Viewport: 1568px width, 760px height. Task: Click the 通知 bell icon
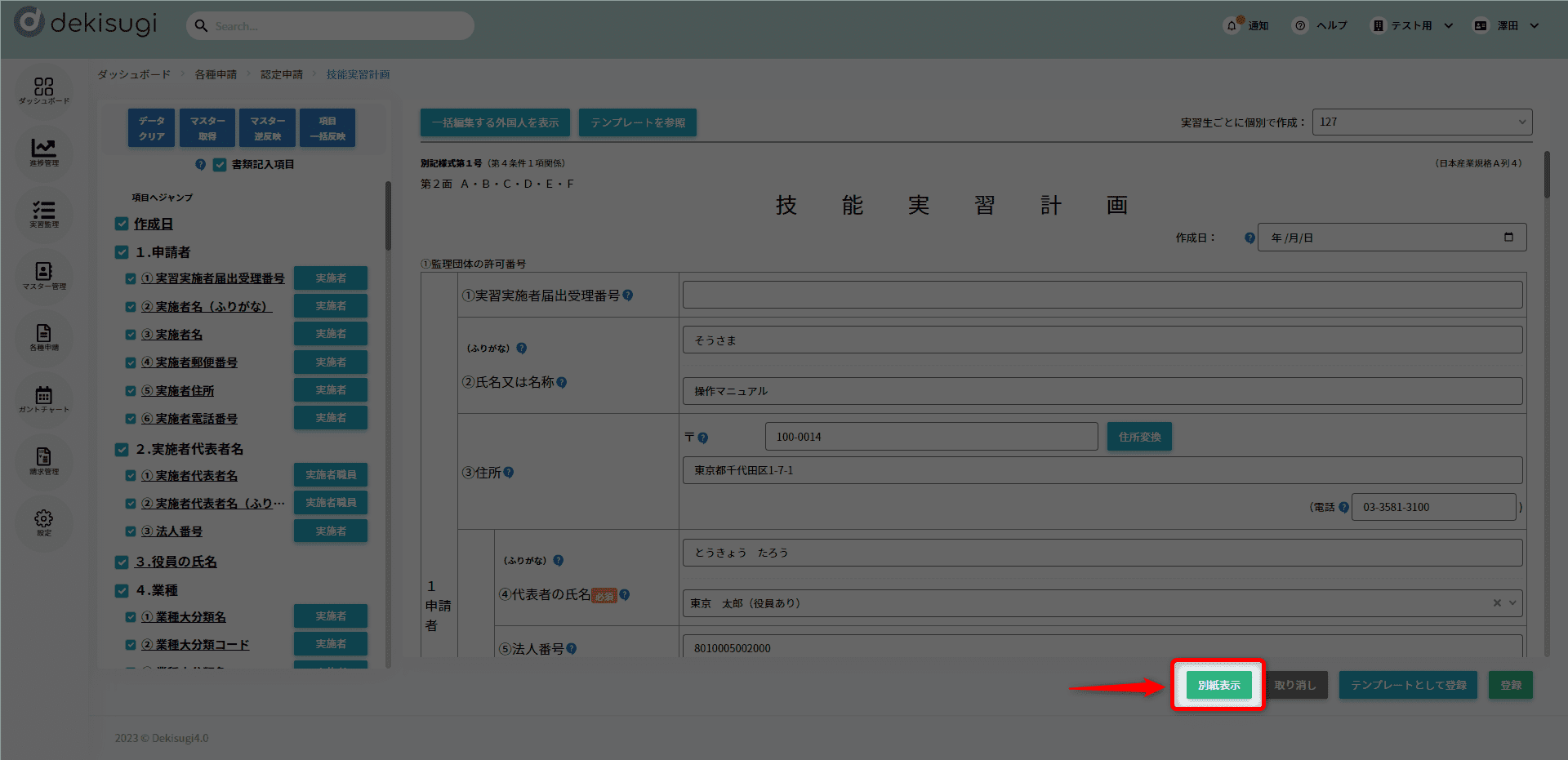tap(1232, 26)
